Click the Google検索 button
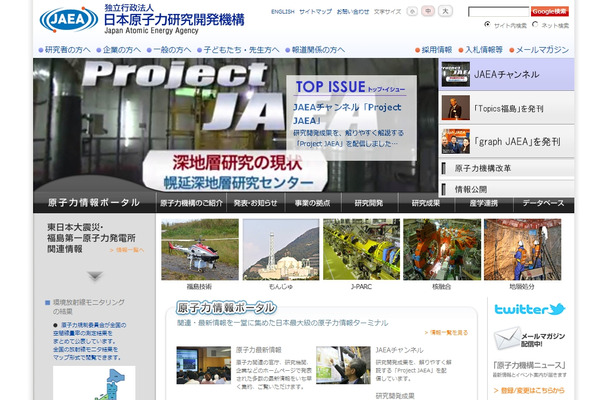 coord(549,11)
